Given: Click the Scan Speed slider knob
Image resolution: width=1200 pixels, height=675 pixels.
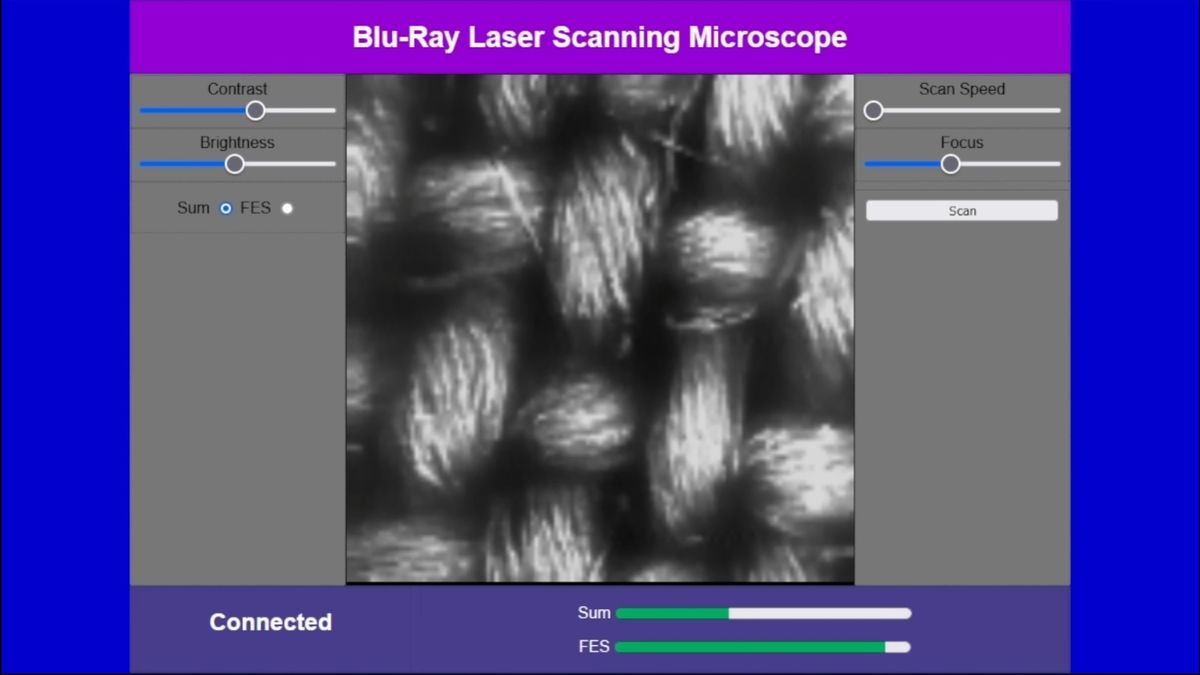Looking at the screenshot, I should pyautogui.click(x=873, y=110).
